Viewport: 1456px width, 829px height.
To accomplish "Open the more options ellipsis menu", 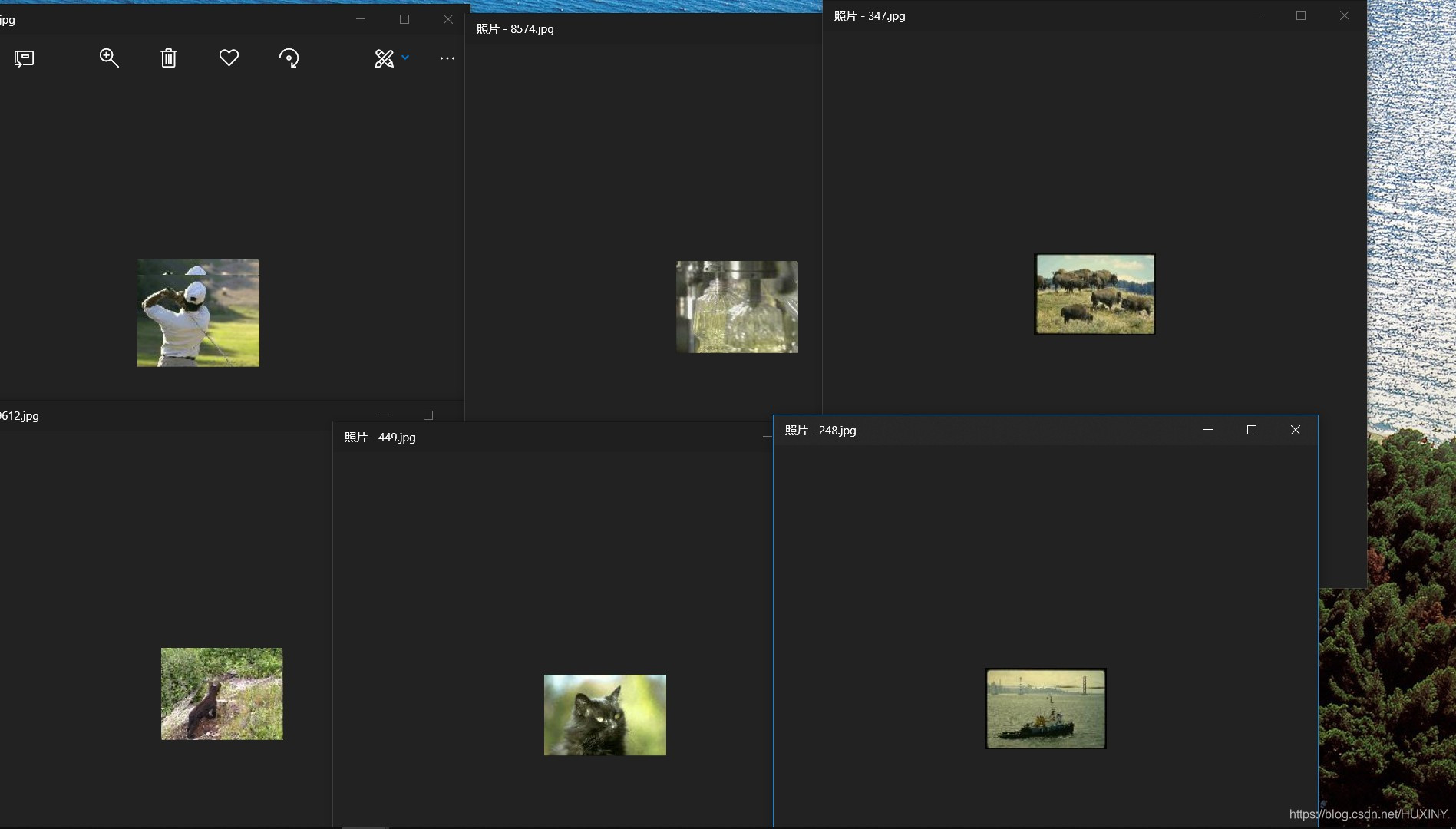I will coord(447,58).
